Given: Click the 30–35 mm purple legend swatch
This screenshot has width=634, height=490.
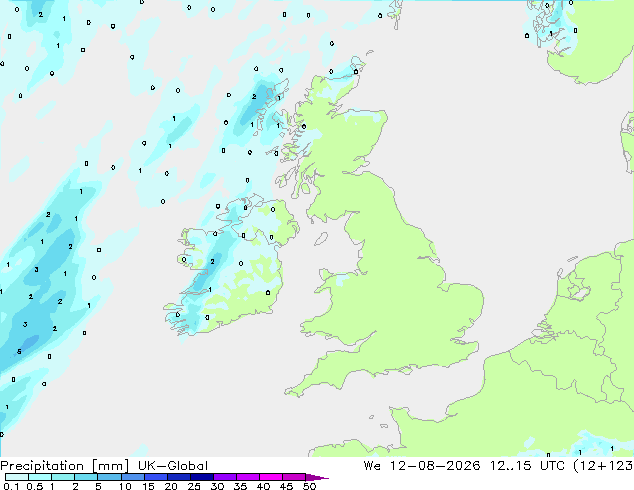Looking at the screenshot, I should [224, 477].
